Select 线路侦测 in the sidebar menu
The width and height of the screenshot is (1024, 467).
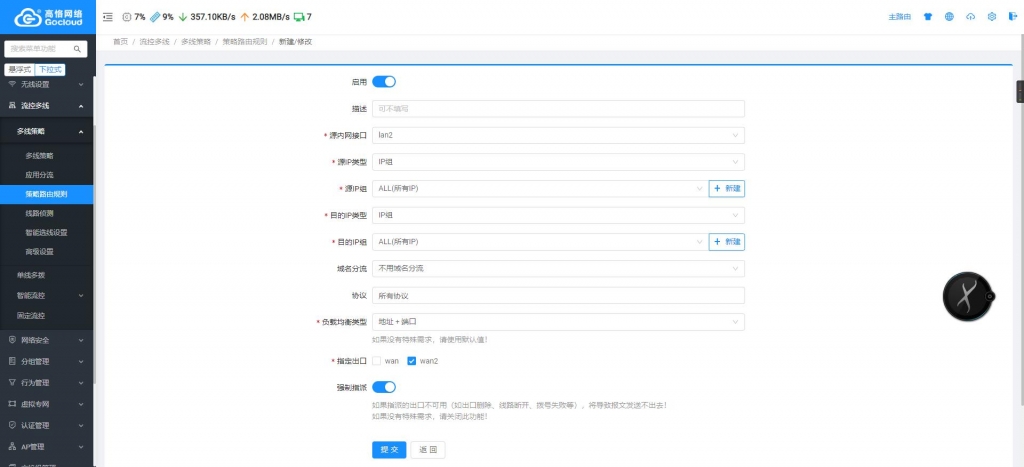point(40,213)
